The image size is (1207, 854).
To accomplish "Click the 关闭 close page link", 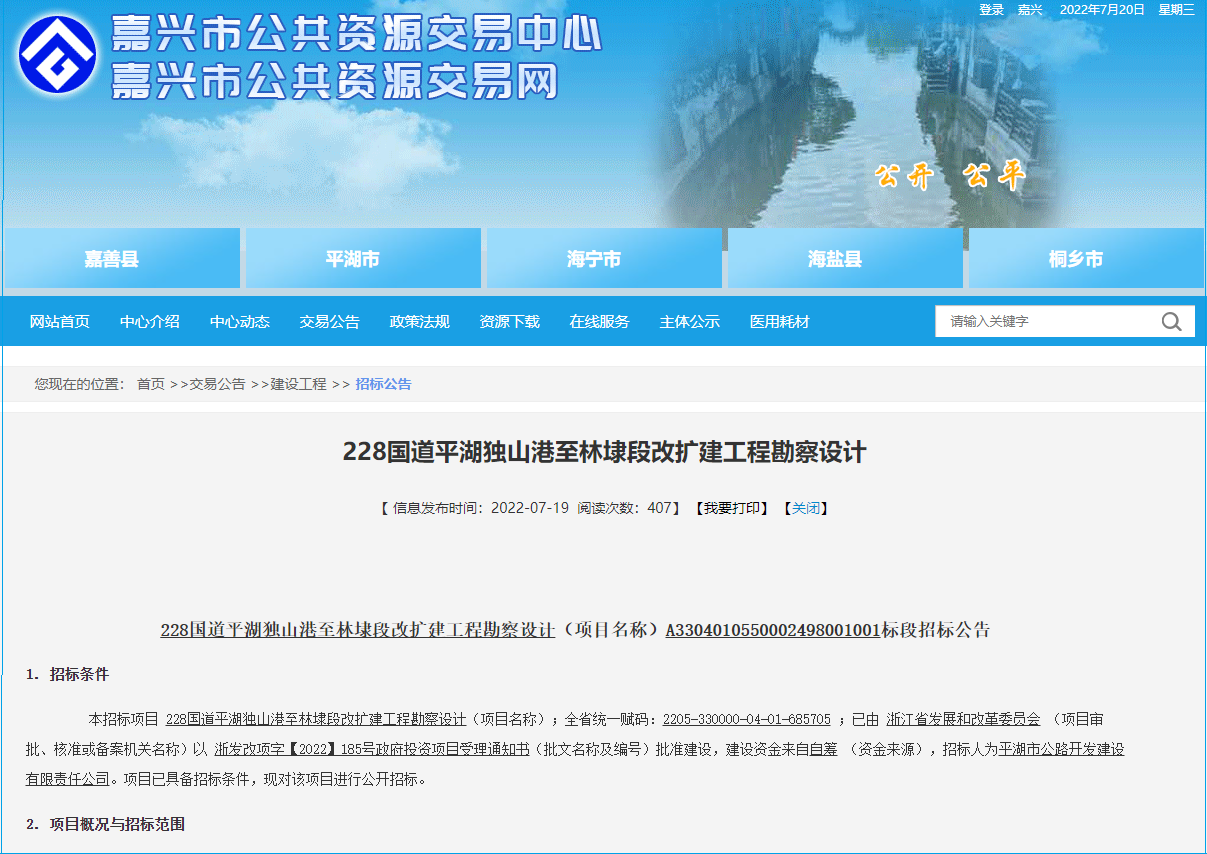I will (805, 508).
